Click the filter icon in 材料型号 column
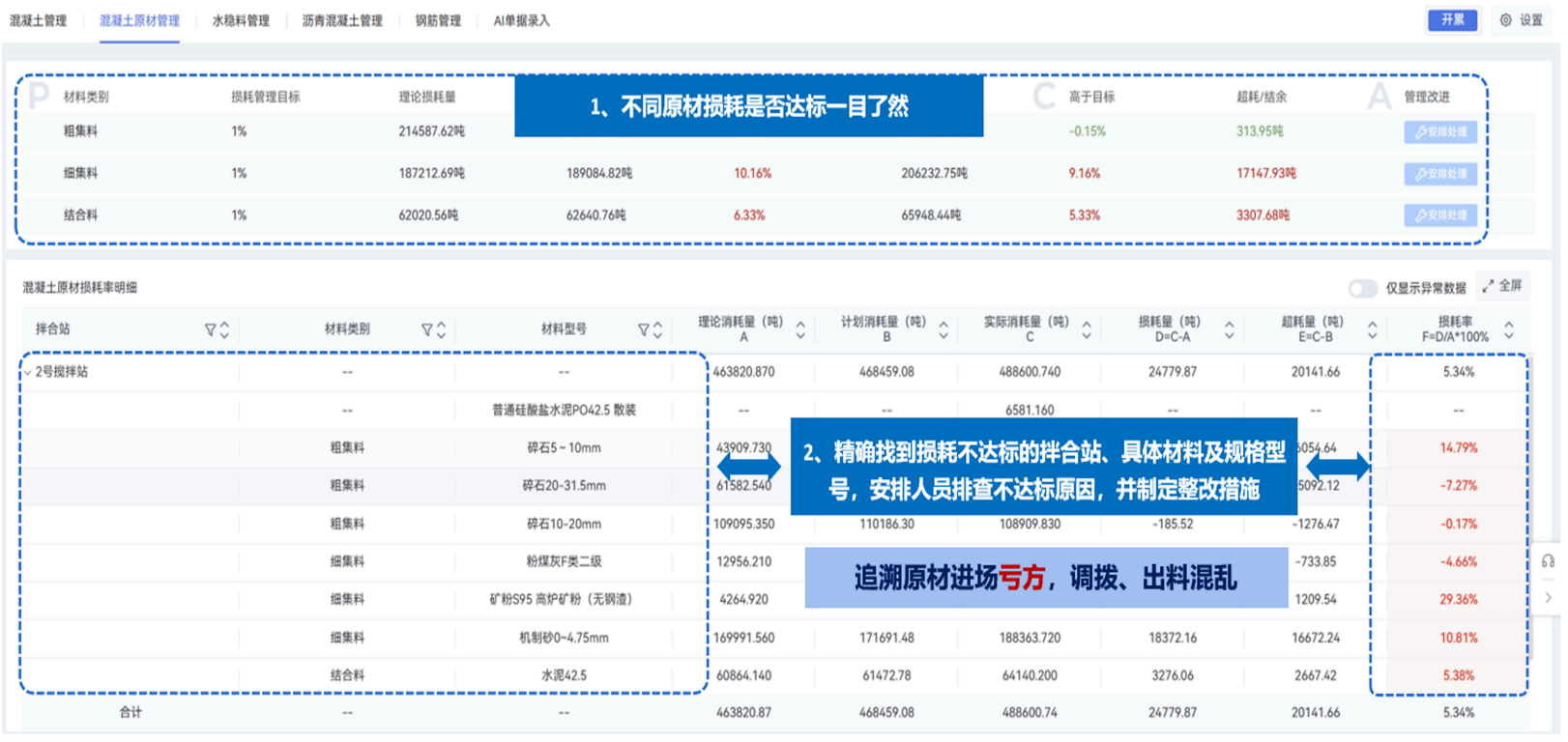Image resolution: width=1568 pixels, height=742 pixels. point(643,330)
